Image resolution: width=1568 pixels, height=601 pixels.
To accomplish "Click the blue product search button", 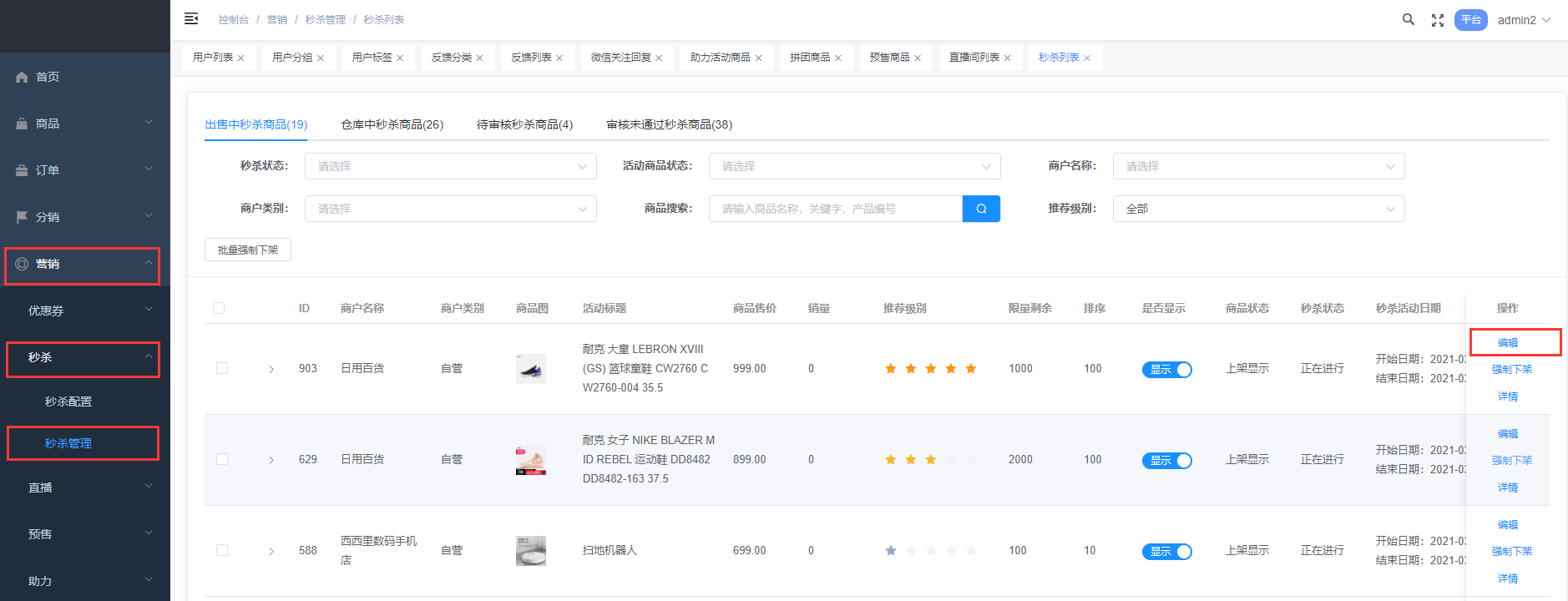I will tap(981, 209).
